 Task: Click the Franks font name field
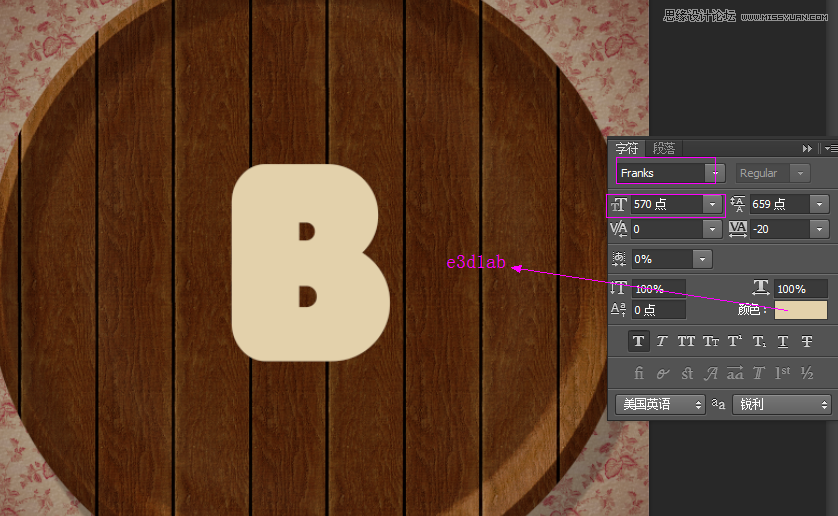[x=661, y=173]
